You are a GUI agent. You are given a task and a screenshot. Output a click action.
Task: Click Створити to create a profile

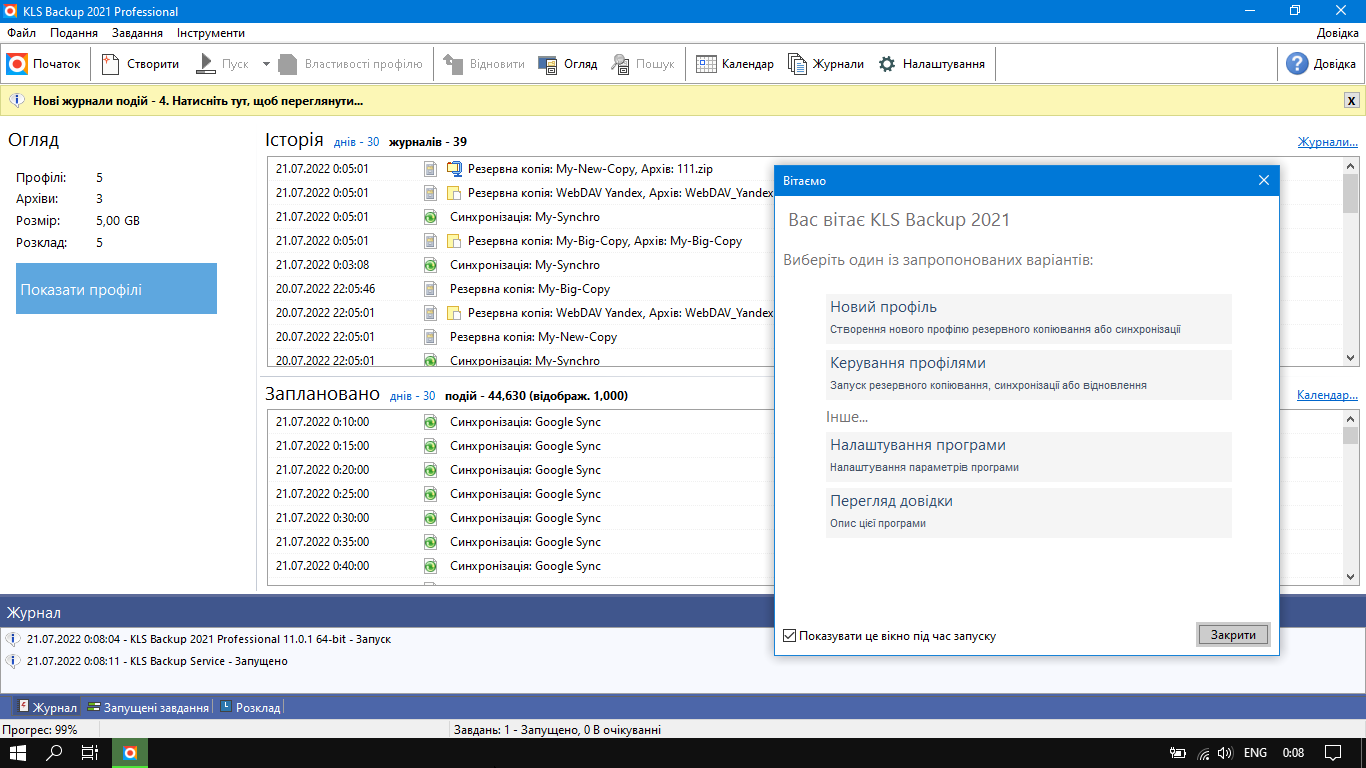click(140, 64)
